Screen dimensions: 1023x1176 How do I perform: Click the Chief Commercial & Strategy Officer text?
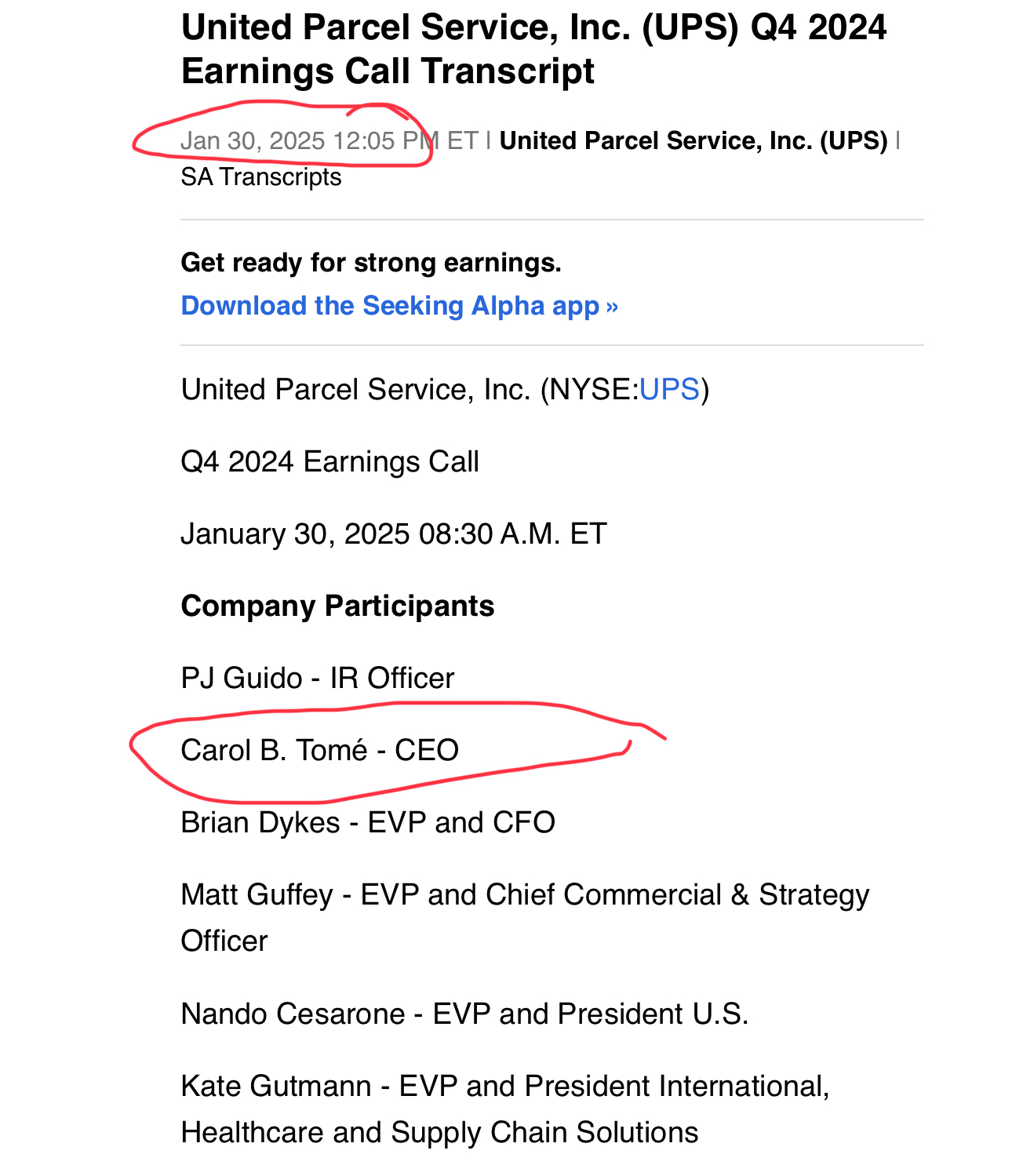(x=525, y=917)
